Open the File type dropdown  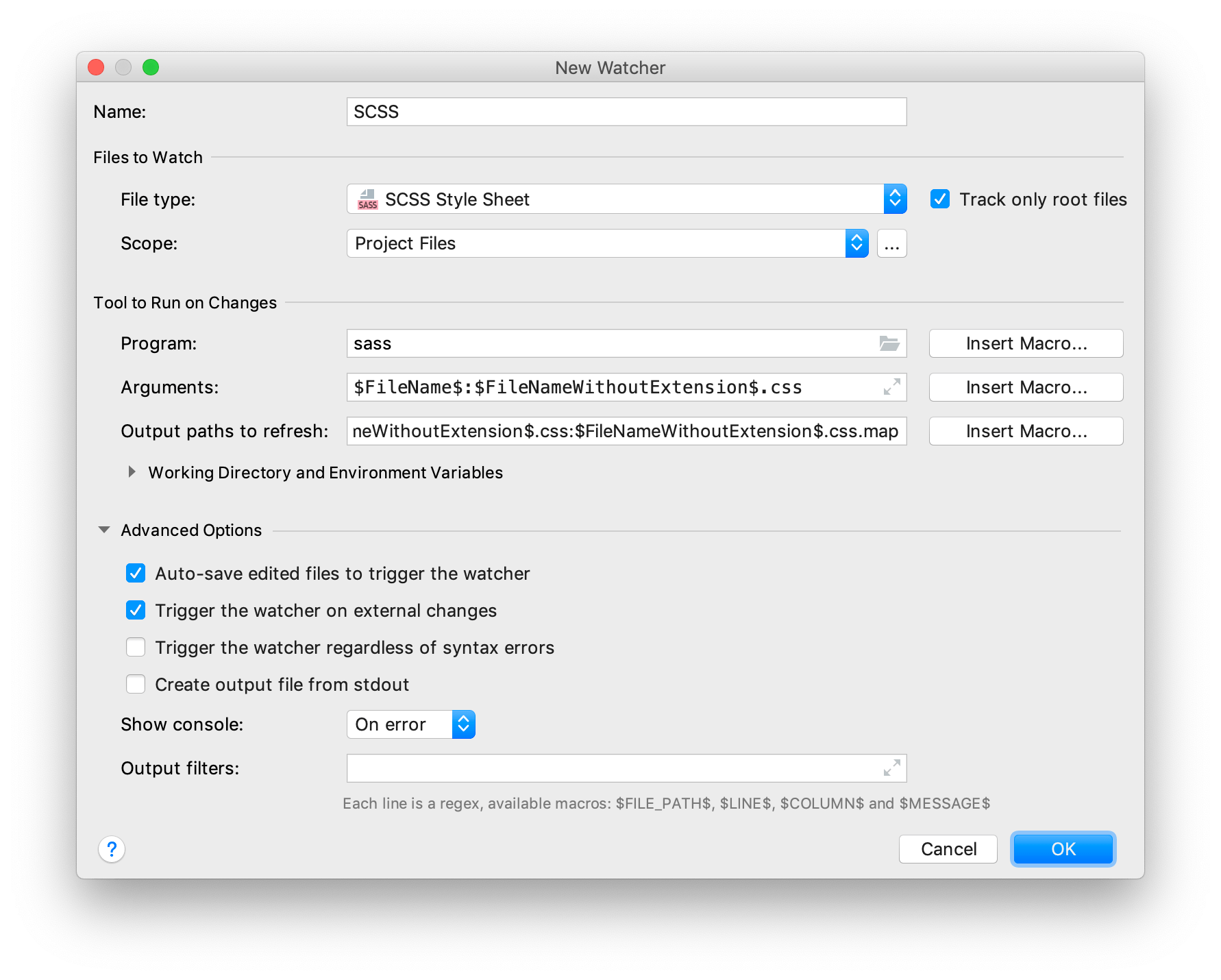894,199
